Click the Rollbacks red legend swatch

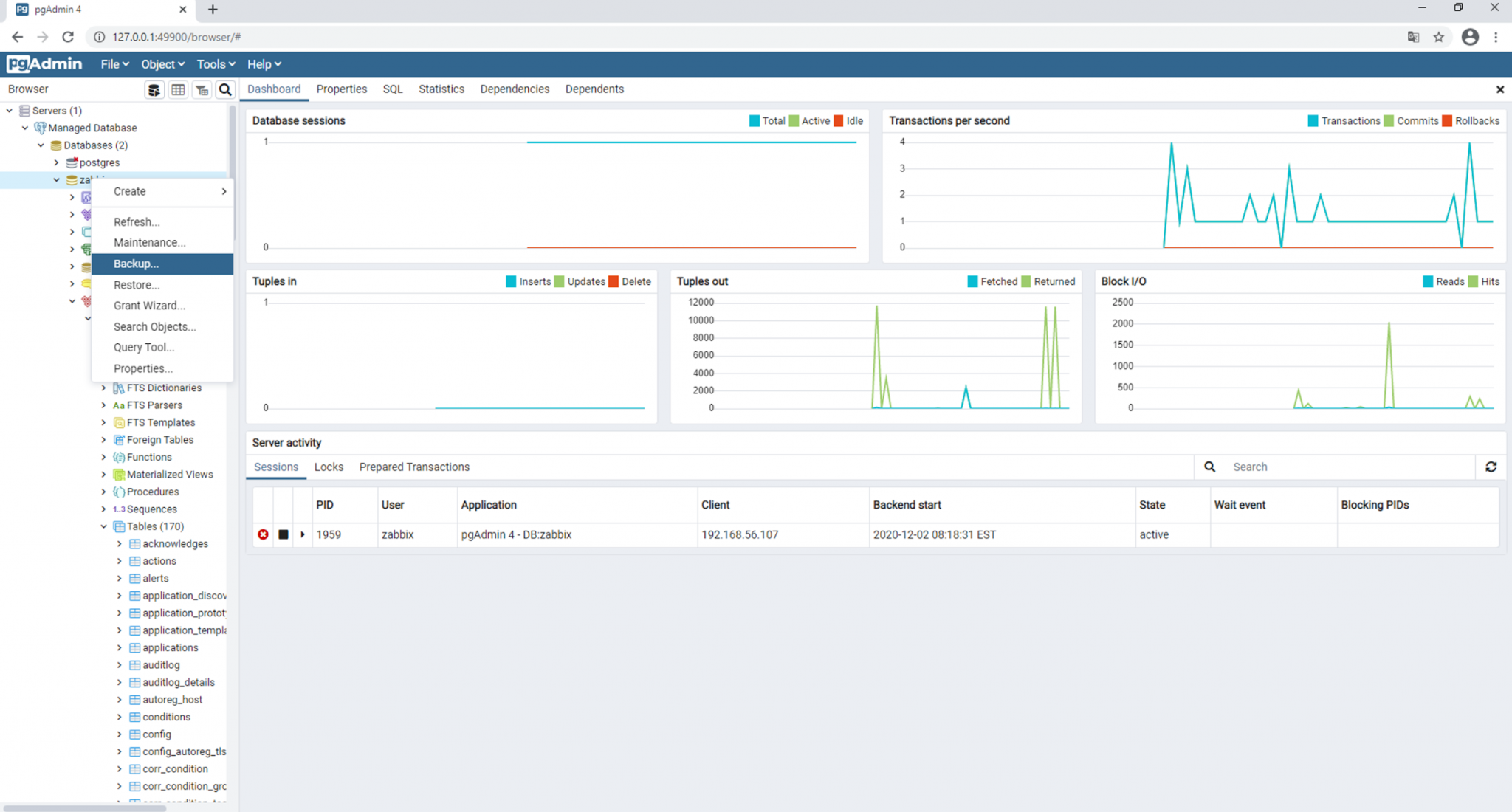click(1446, 121)
